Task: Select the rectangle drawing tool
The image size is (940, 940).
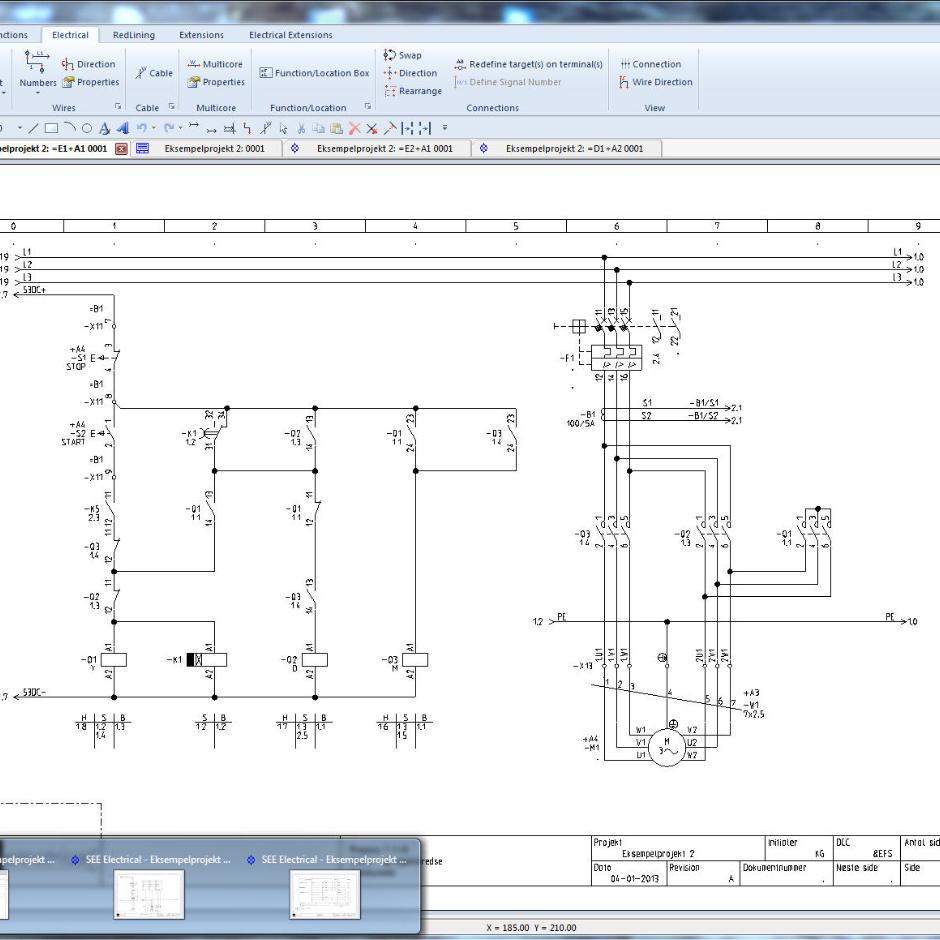Action: tap(52, 128)
